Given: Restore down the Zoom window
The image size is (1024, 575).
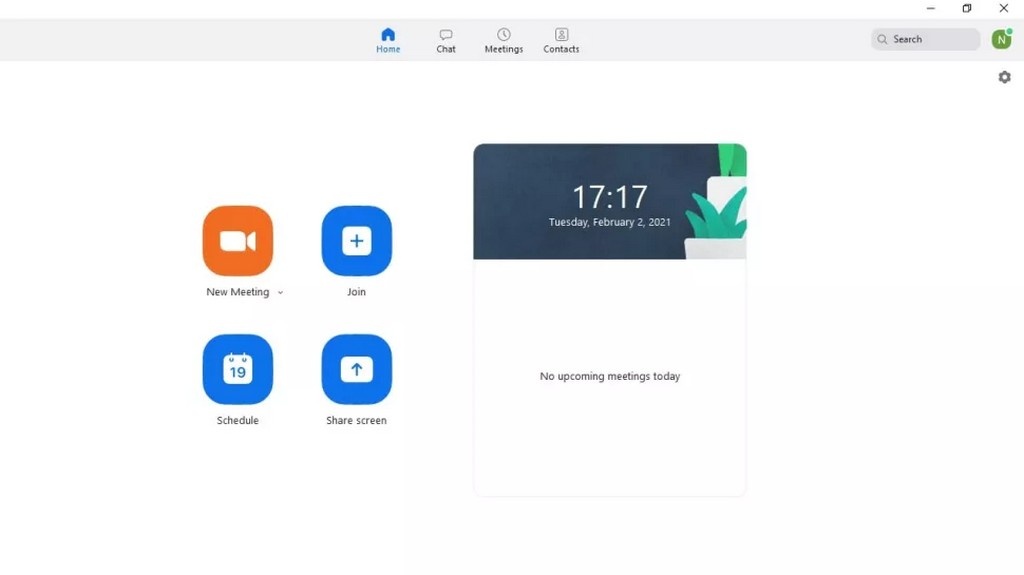Looking at the screenshot, I should click(x=967, y=8).
